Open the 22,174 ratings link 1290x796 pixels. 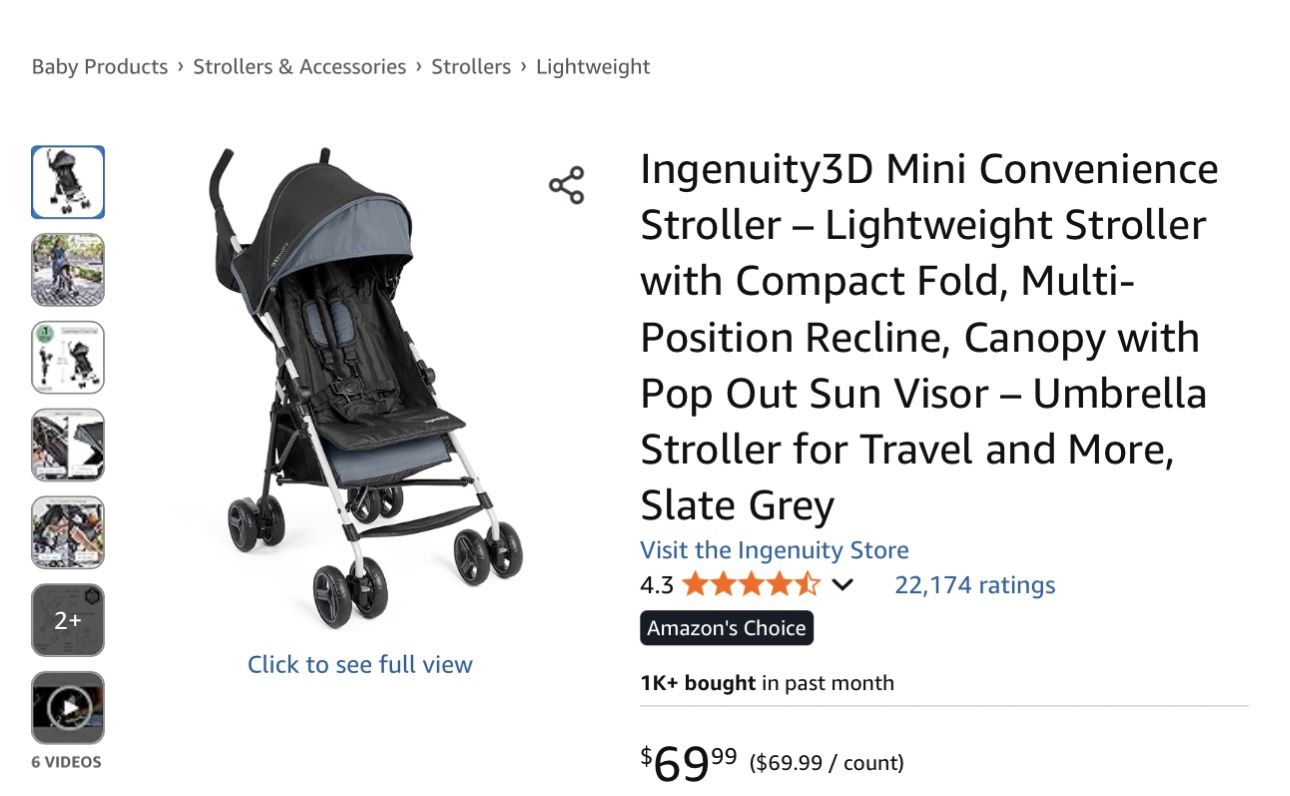coord(973,584)
